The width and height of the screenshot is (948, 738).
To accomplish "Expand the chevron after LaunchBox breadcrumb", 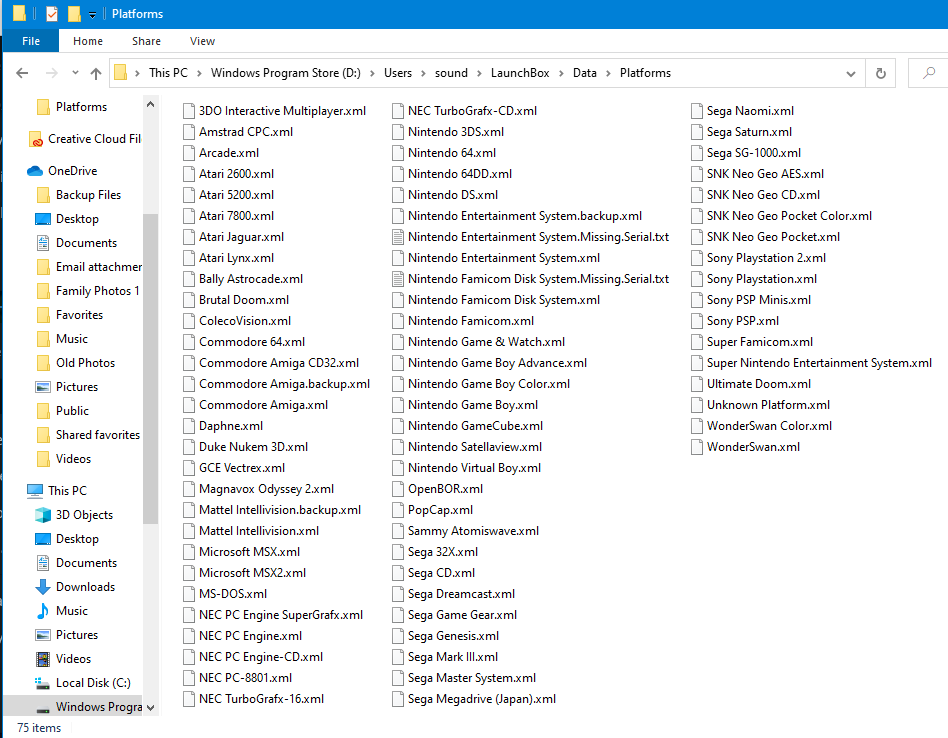I will (561, 73).
